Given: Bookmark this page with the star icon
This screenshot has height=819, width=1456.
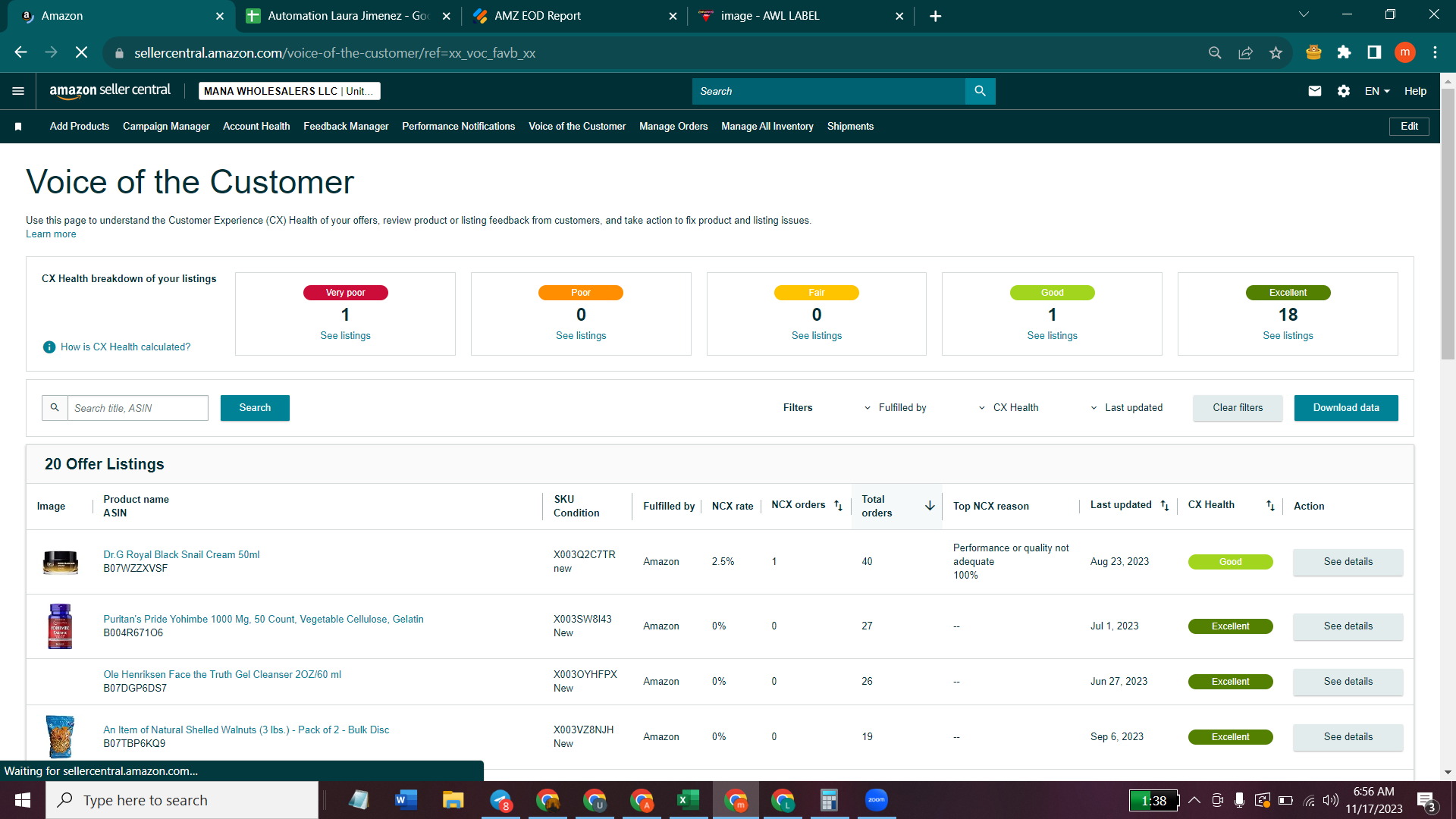Looking at the screenshot, I should 1276,52.
